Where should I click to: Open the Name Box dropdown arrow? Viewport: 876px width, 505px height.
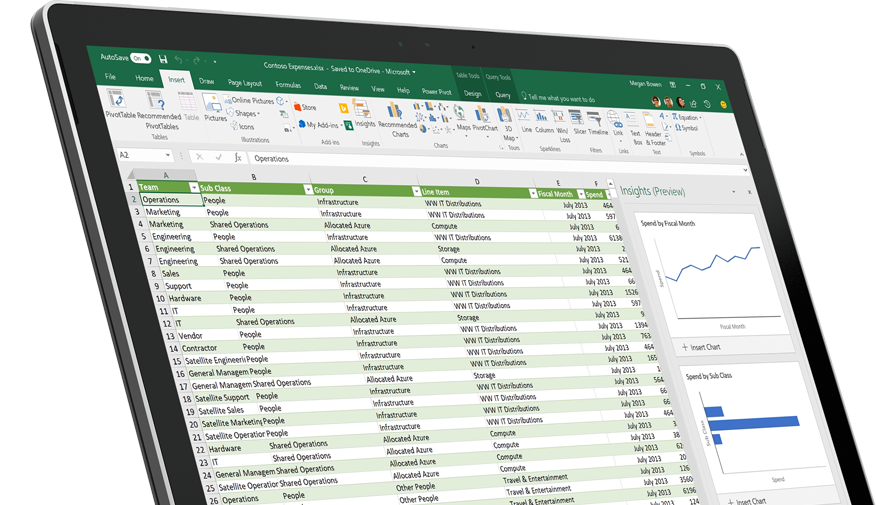[x=167, y=156]
